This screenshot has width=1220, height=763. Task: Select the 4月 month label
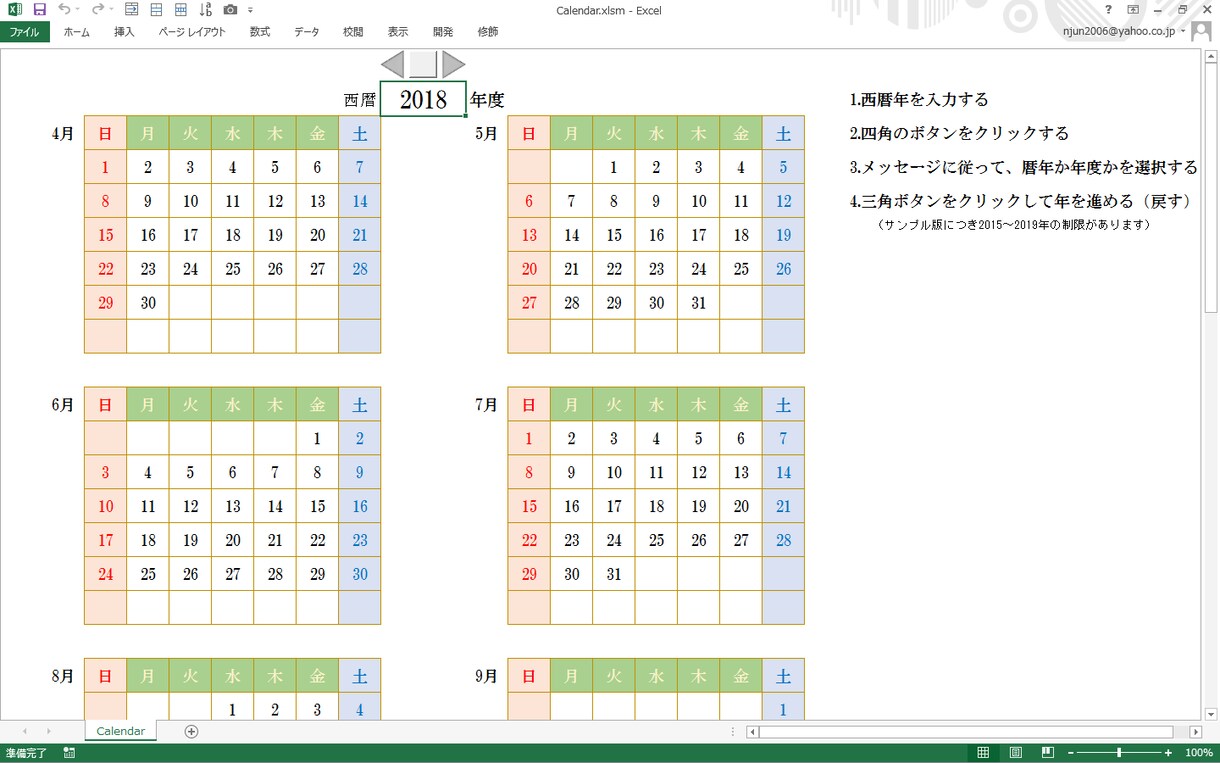click(63, 133)
